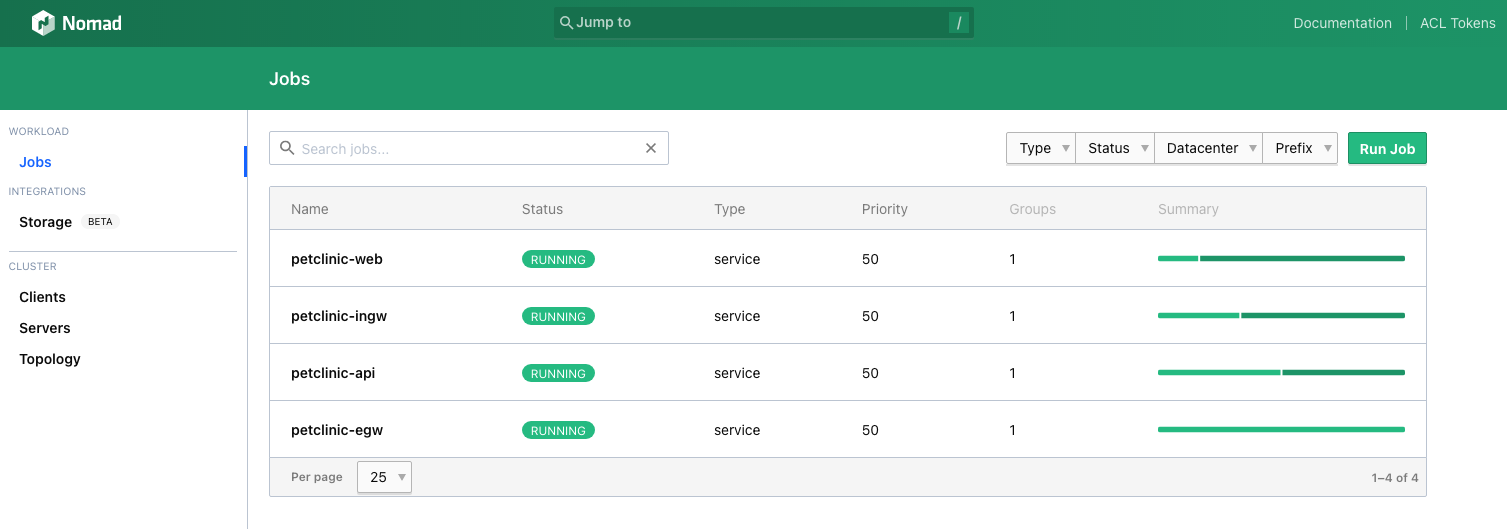The image size is (1507, 529).
Task: Open the petclinic-web job
Action: click(337, 259)
